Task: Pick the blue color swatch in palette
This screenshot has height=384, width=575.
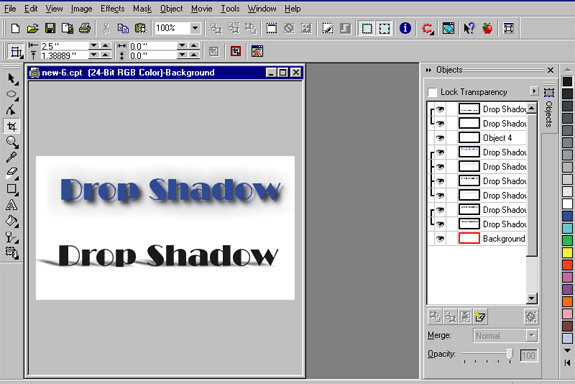Action: [567, 216]
